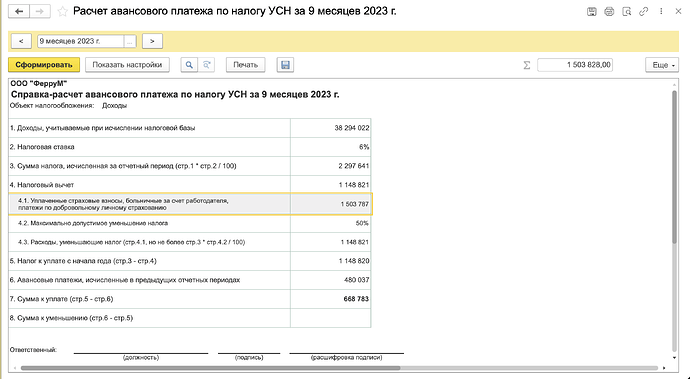
Task: Select row '1. Доходы, учитываемые при исчислении'
Action: point(190,128)
